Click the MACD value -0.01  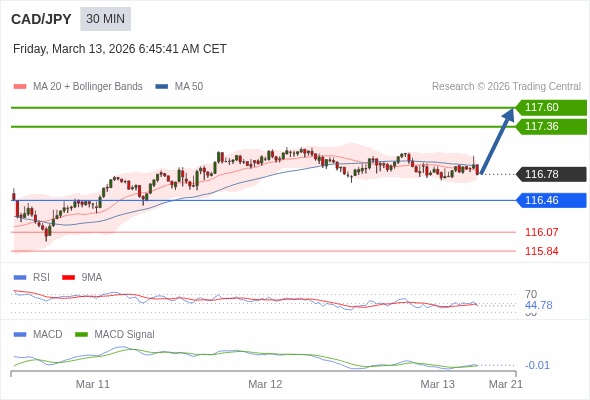[537, 365]
